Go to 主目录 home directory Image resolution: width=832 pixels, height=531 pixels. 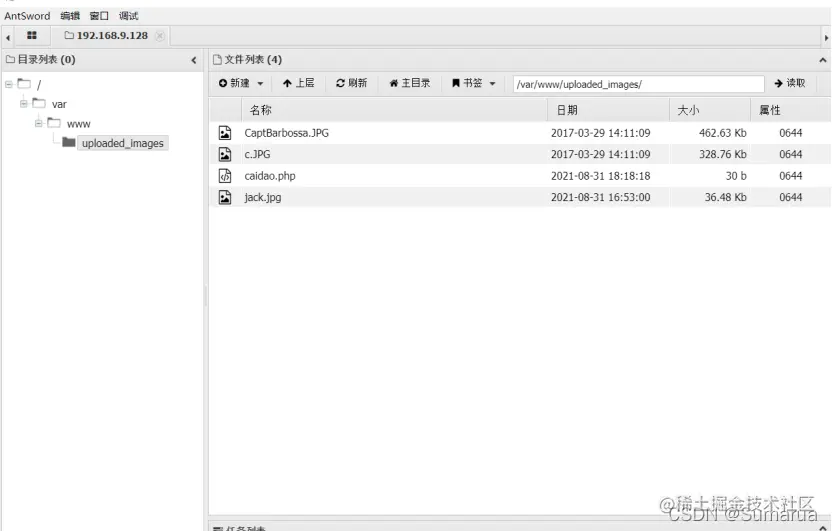coord(410,83)
